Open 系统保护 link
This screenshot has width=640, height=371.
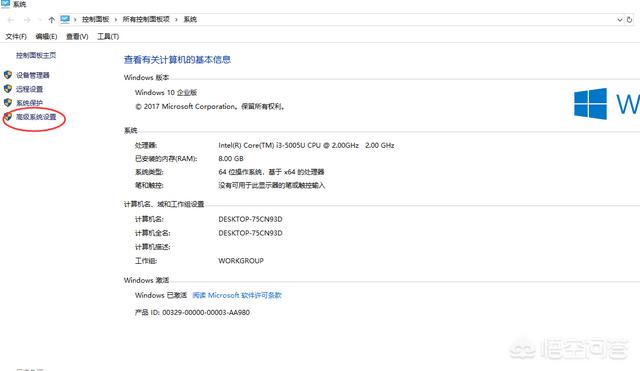pos(29,103)
